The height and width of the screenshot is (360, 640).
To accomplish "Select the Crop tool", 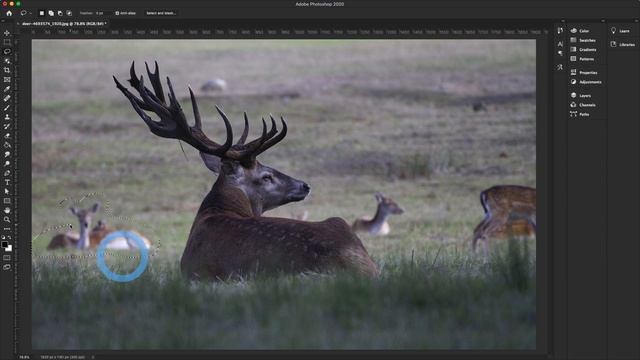I will tap(7, 70).
